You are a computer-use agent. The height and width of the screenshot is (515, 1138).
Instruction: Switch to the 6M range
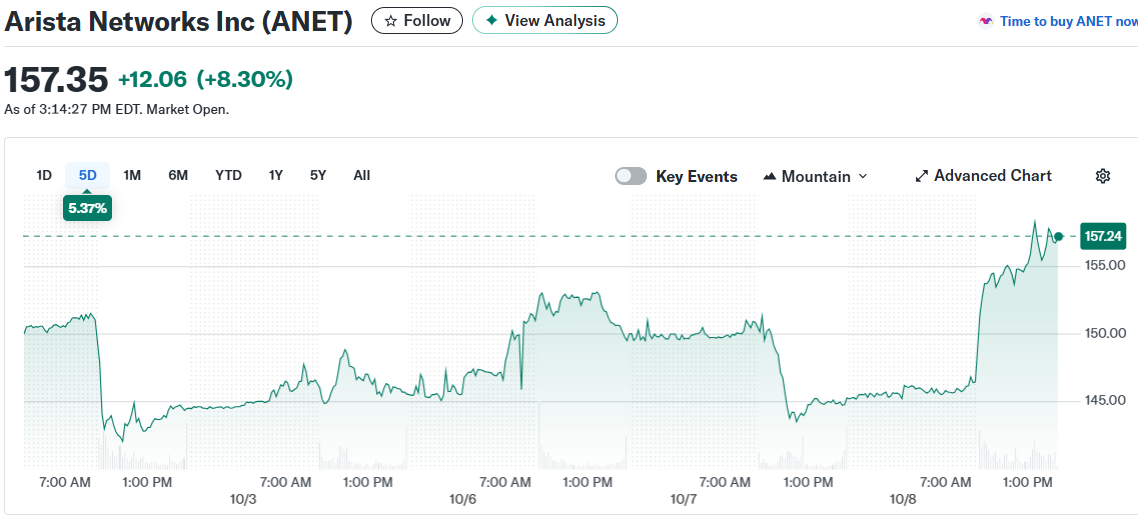coord(178,175)
